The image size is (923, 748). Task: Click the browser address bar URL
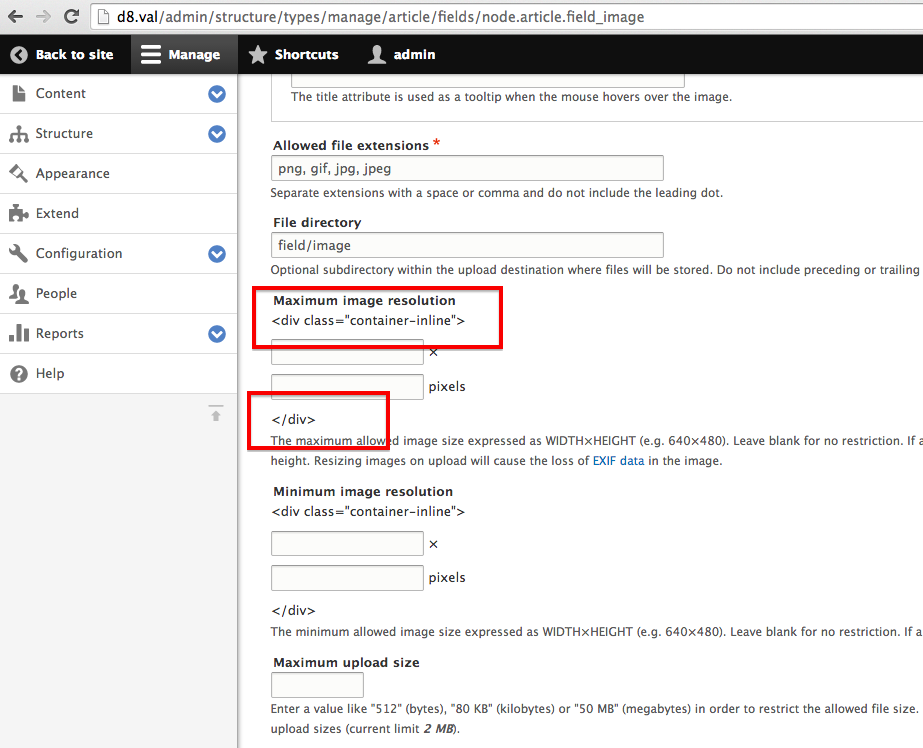pyautogui.click(x=380, y=16)
